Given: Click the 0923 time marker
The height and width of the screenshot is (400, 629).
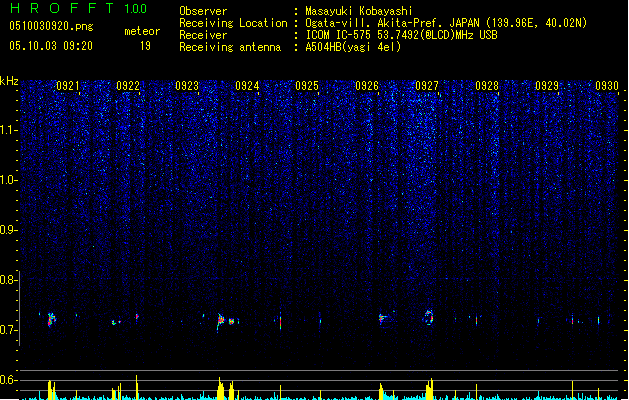Looking at the screenshot, I should click(x=187, y=86).
